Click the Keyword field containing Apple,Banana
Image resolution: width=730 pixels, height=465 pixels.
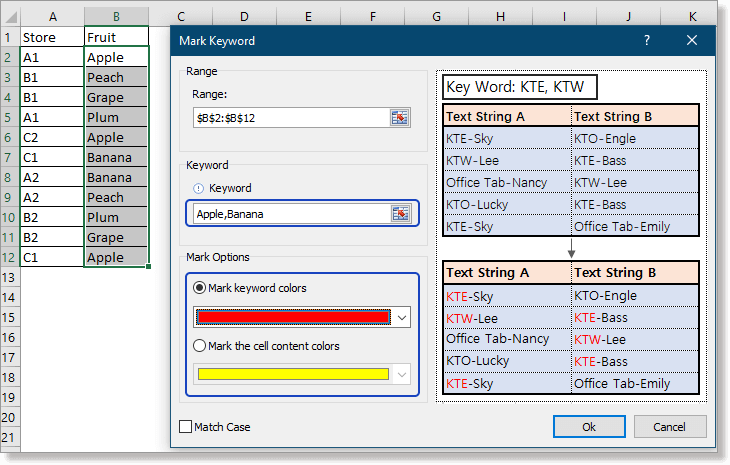pyautogui.click(x=290, y=213)
